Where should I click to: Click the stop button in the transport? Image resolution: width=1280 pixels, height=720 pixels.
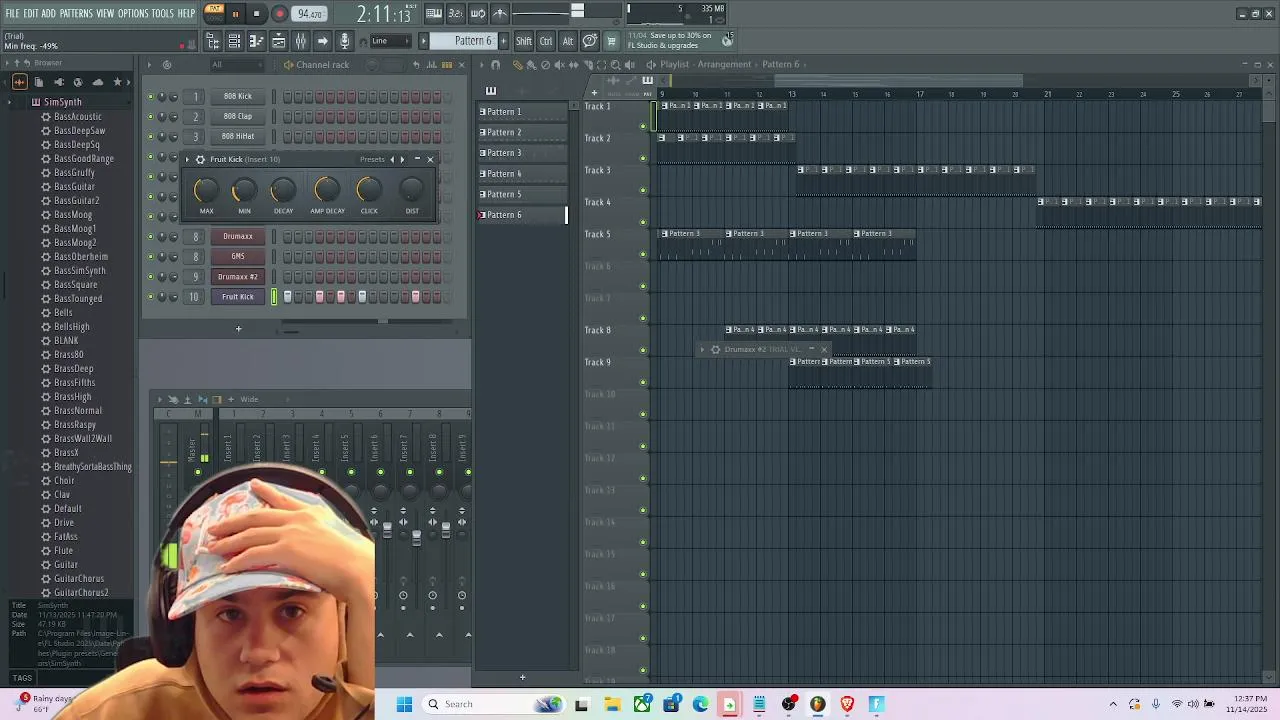click(256, 14)
